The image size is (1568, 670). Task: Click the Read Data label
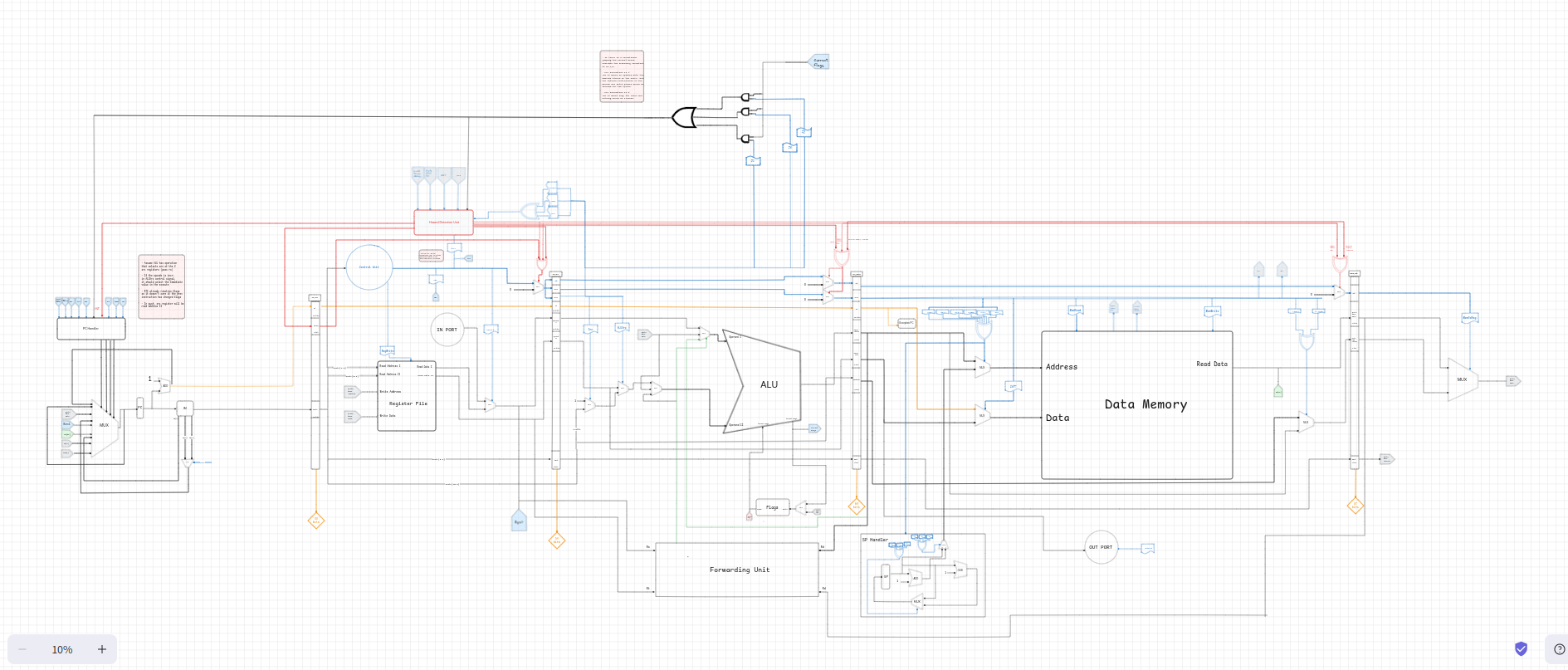coord(1212,364)
